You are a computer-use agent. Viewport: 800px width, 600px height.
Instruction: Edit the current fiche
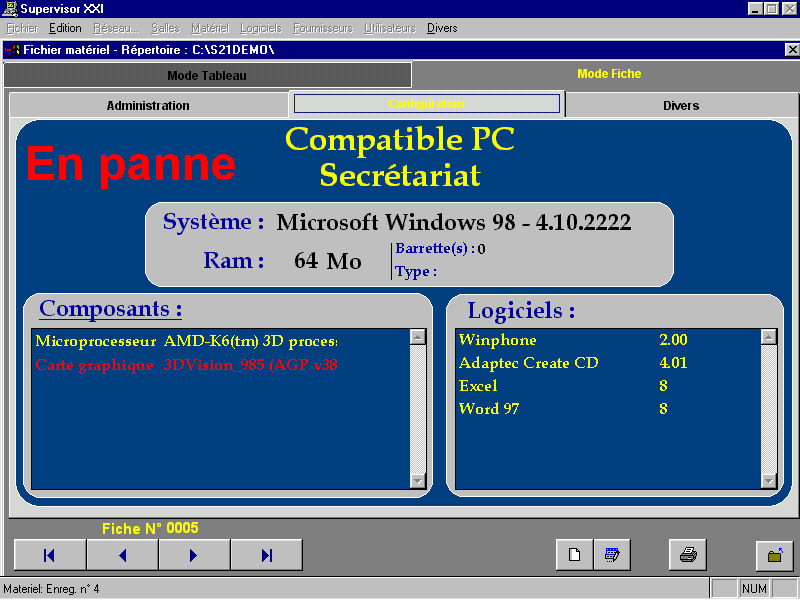(612, 555)
